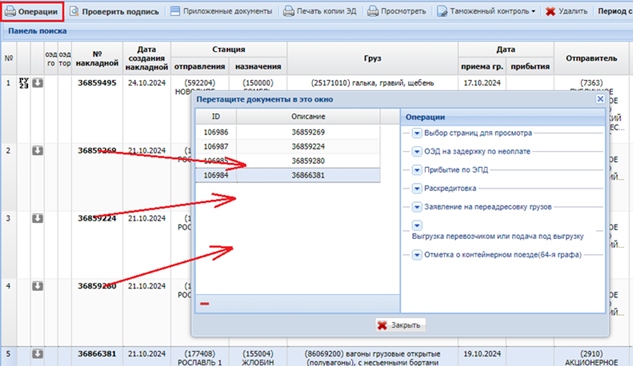The width and height of the screenshot is (633, 366).
Task: Expand Заявление на переадресовку грузов
Action: tap(417, 207)
